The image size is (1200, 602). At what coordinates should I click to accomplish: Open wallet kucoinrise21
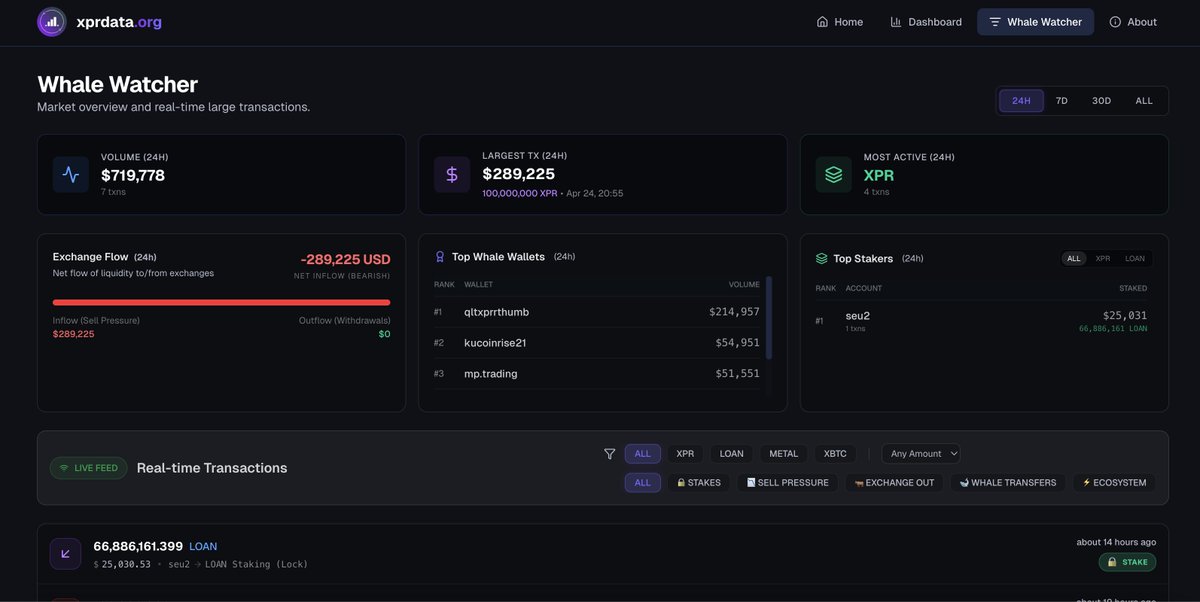pyautogui.click(x=495, y=343)
